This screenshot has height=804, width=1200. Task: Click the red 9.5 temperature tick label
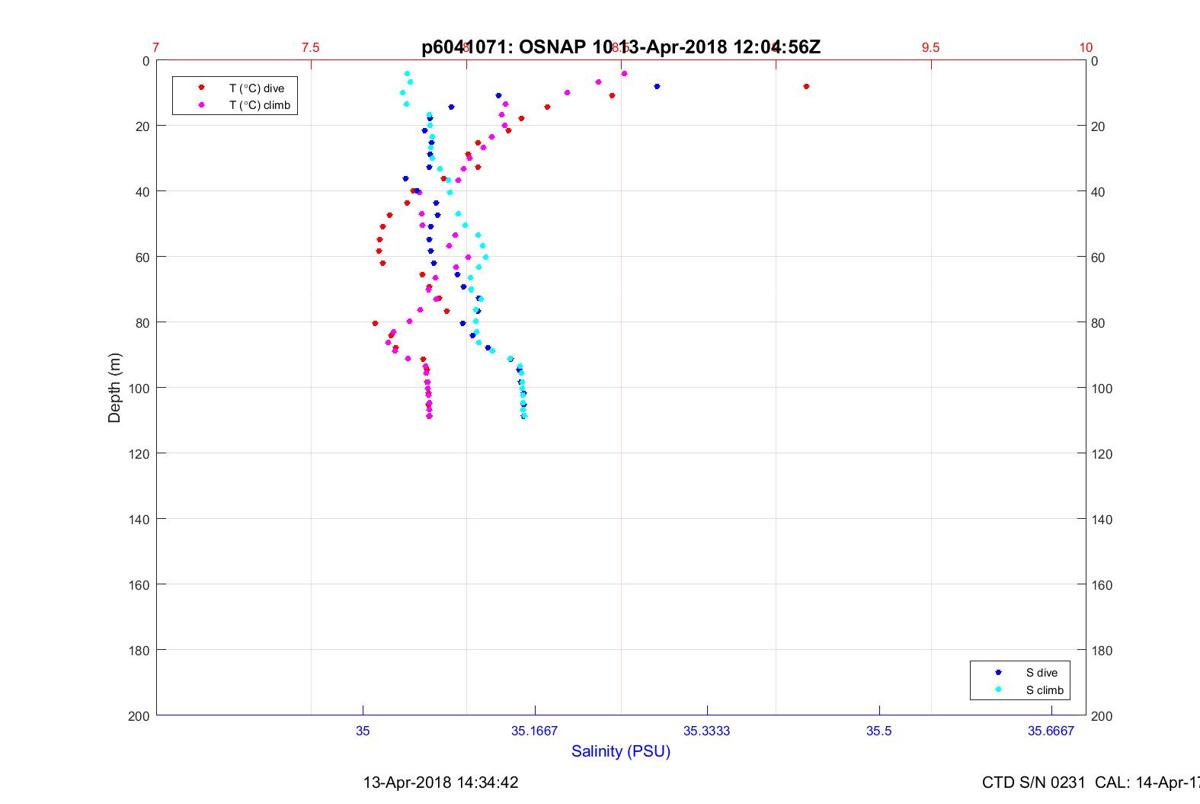(x=931, y=47)
